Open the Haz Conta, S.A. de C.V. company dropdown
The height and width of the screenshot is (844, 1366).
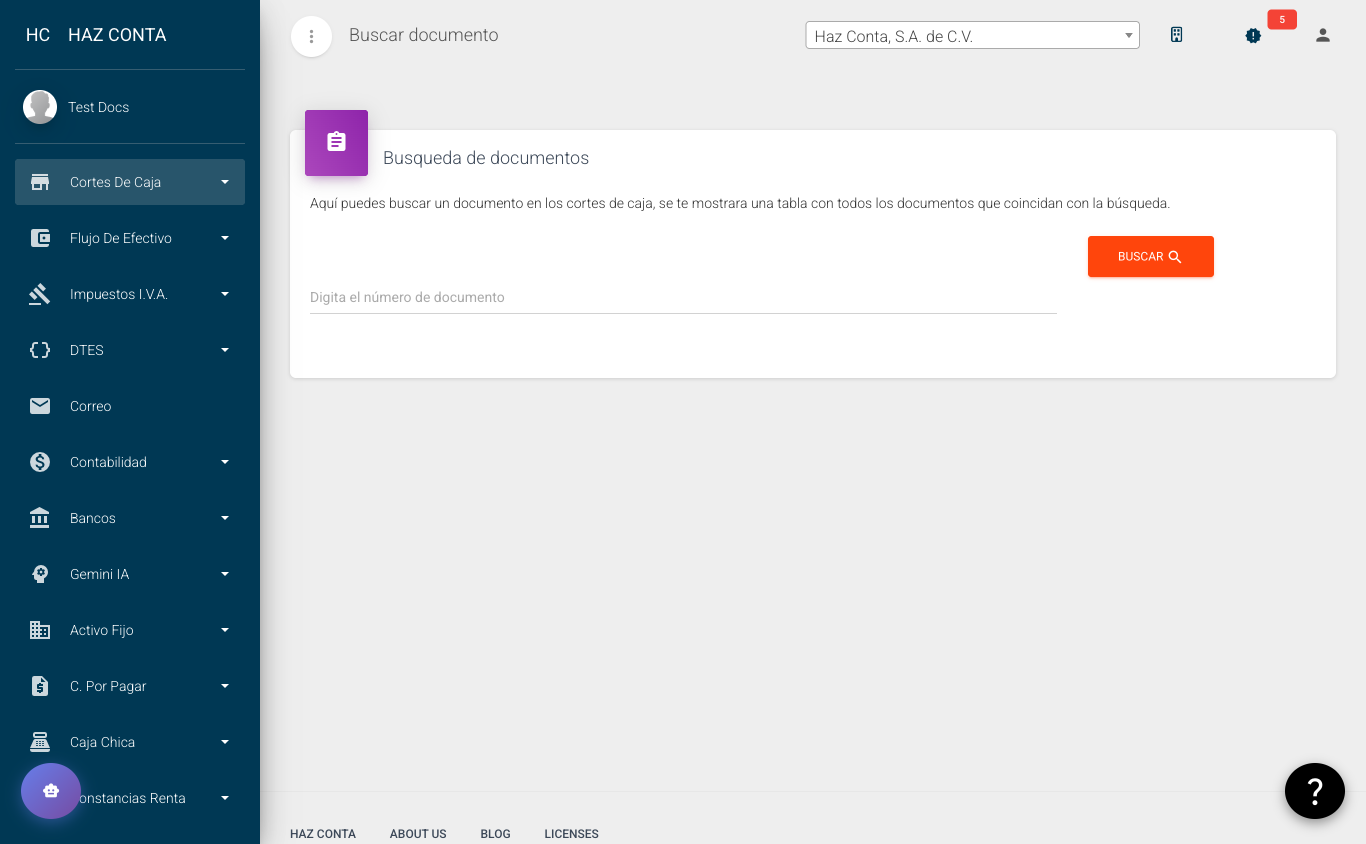click(971, 36)
